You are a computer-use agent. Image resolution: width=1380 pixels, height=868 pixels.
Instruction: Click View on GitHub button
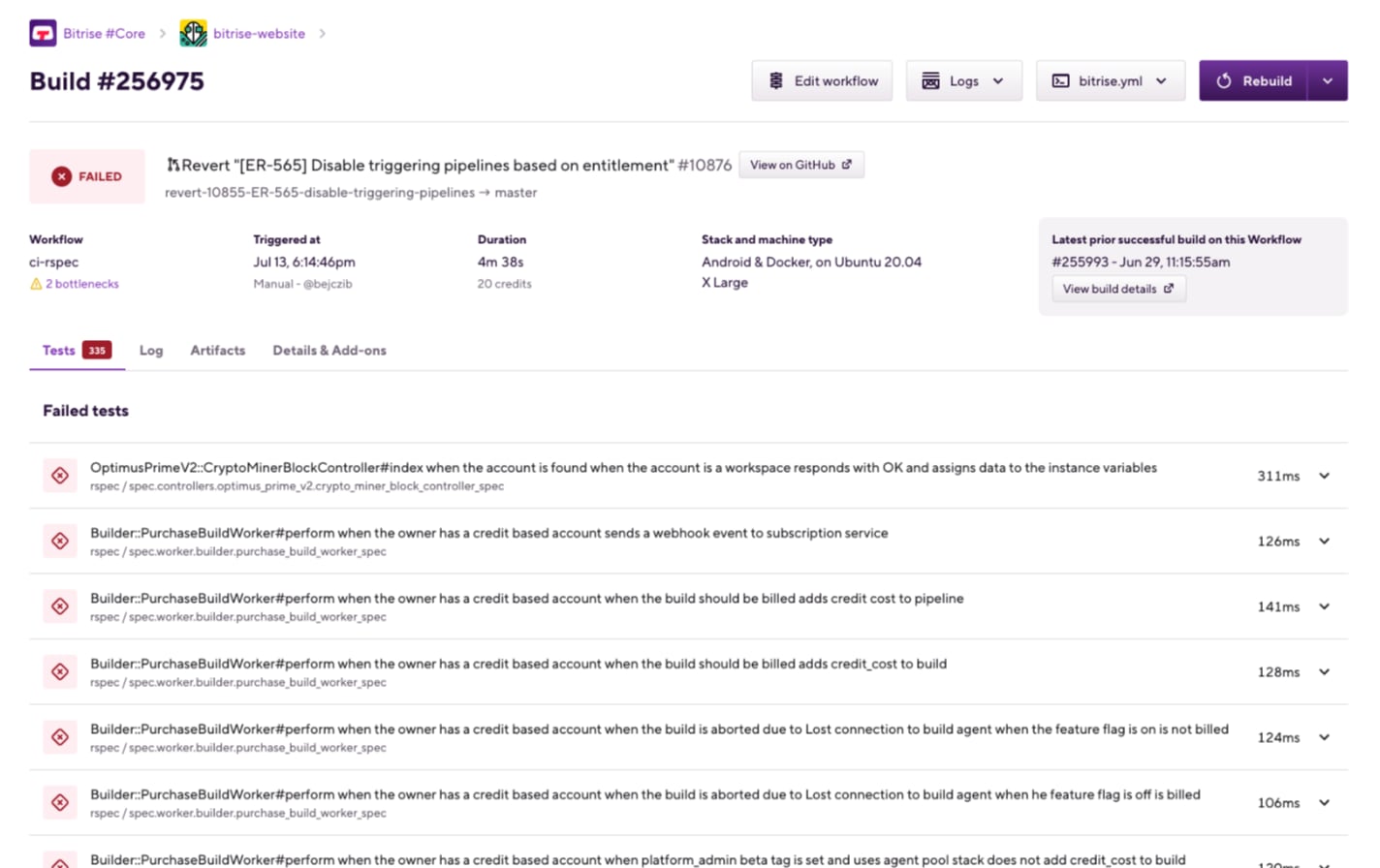800,165
